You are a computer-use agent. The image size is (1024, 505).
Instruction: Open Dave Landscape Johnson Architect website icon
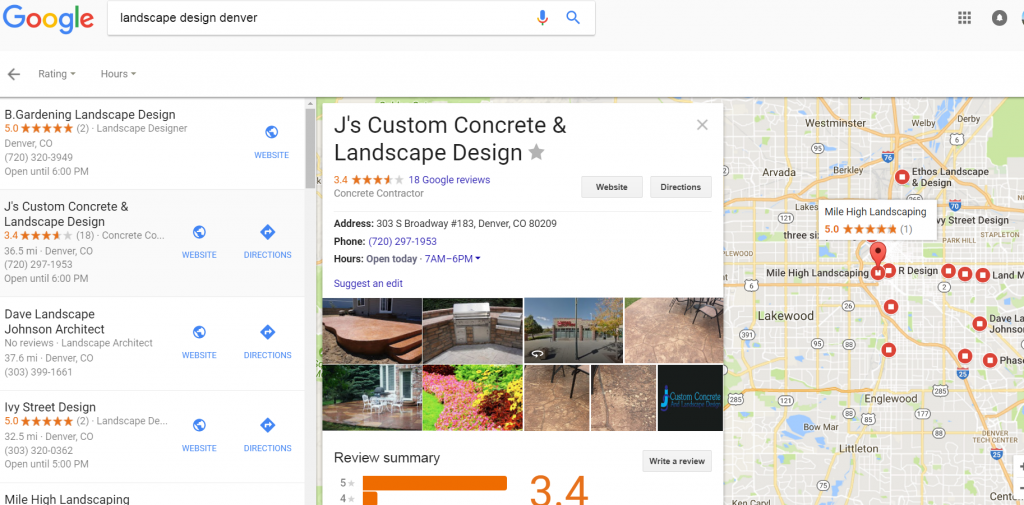[199, 332]
